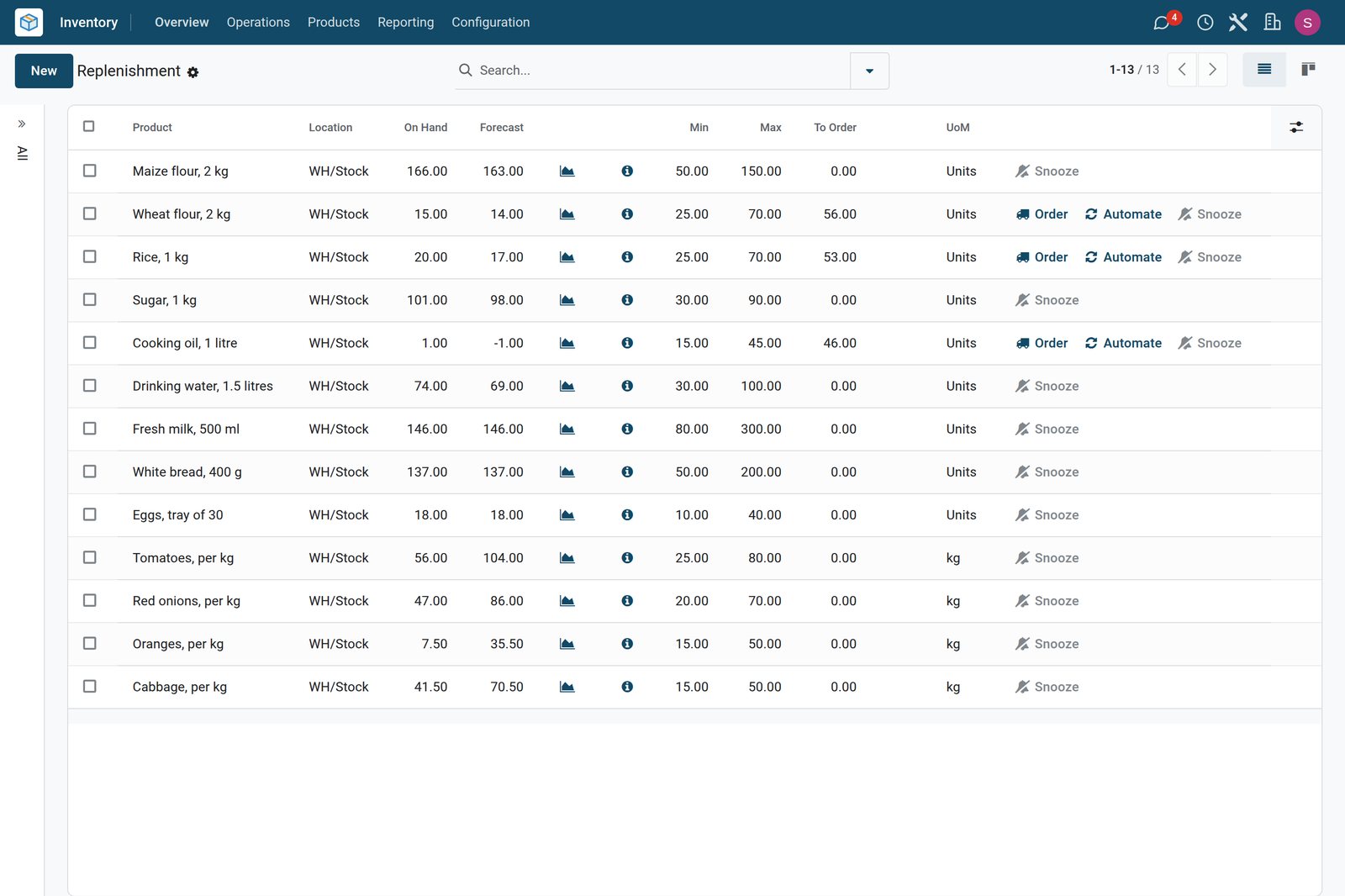The height and width of the screenshot is (896, 1345).
Task: Open the debug tools wrench icon
Action: [x=1237, y=23]
